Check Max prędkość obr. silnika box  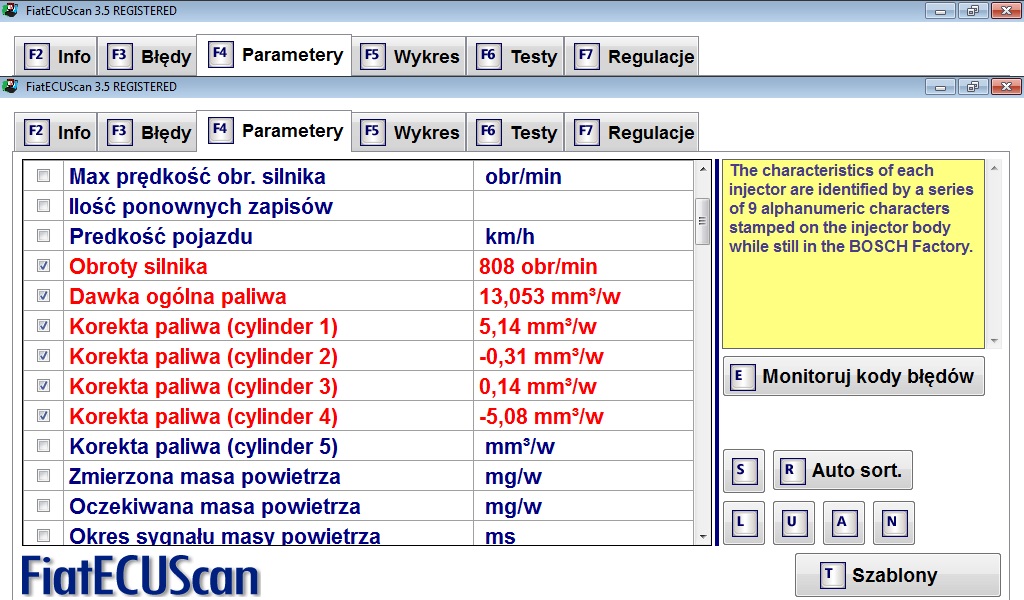(44, 176)
